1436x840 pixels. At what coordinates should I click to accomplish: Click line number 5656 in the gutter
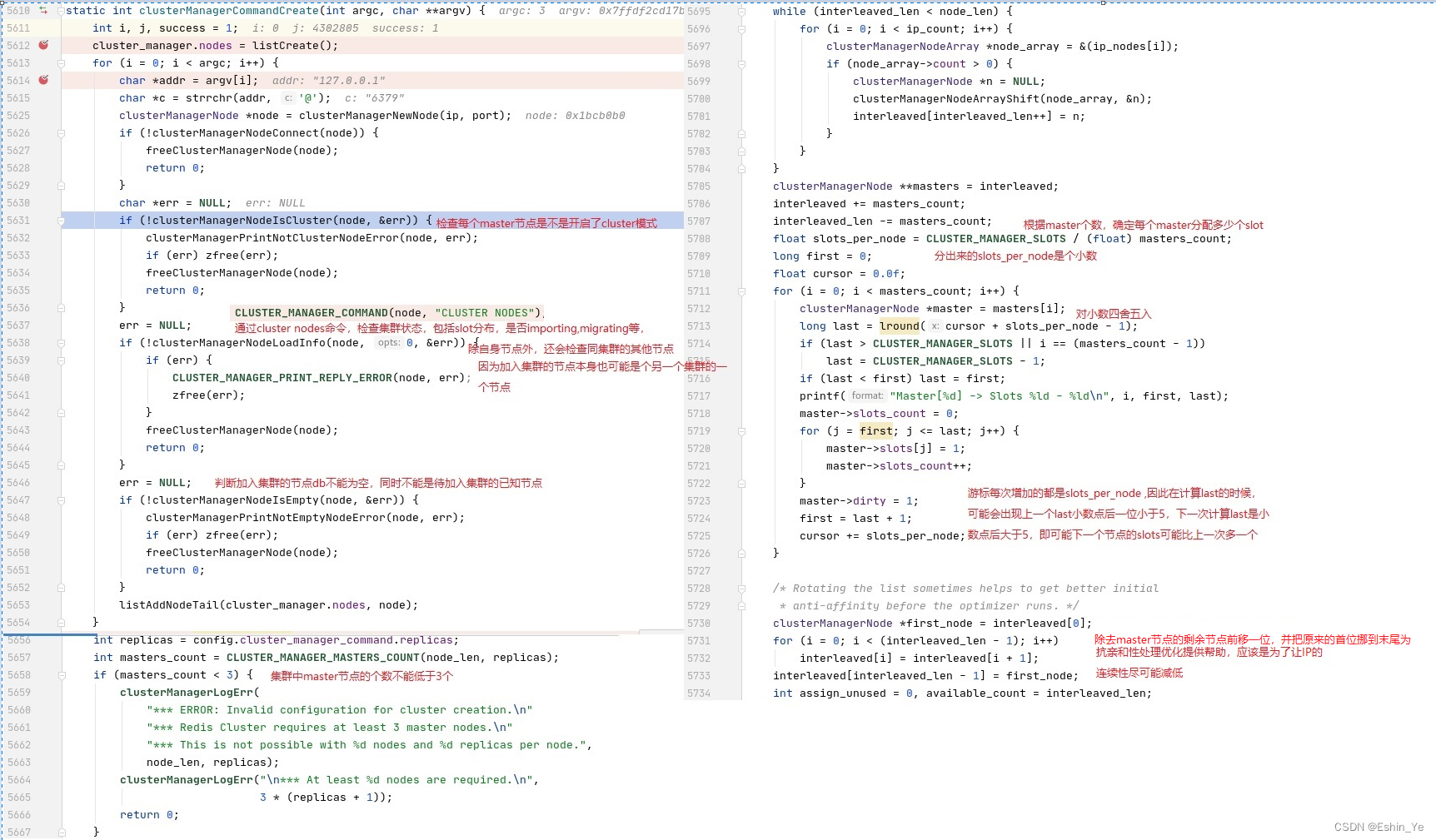pyautogui.click(x=18, y=640)
